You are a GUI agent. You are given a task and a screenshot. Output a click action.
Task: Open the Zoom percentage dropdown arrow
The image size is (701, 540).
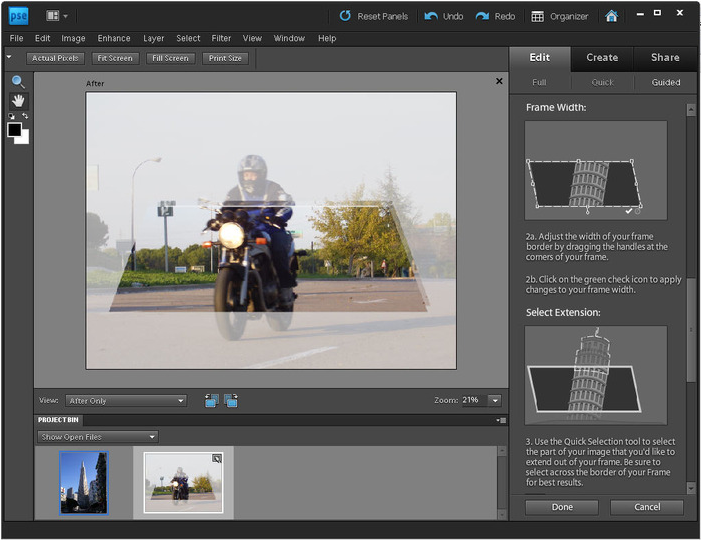[x=494, y=400]
